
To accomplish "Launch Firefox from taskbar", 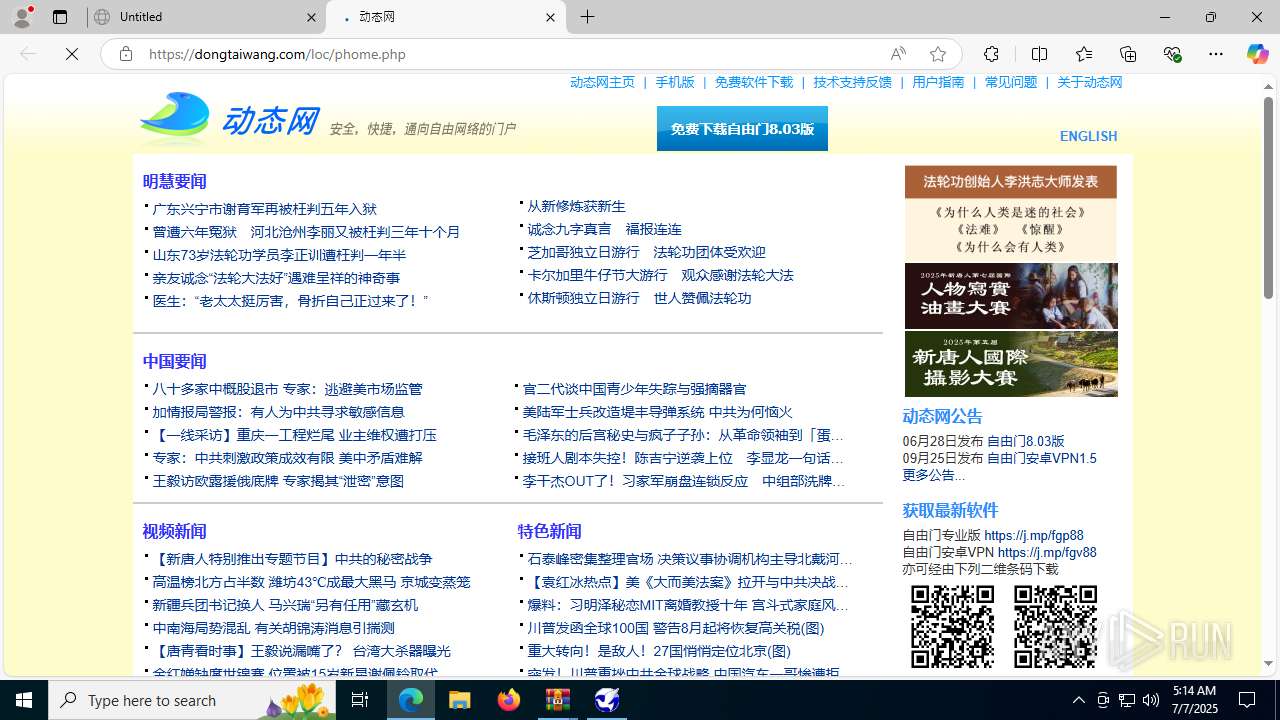I will point(509,700).
